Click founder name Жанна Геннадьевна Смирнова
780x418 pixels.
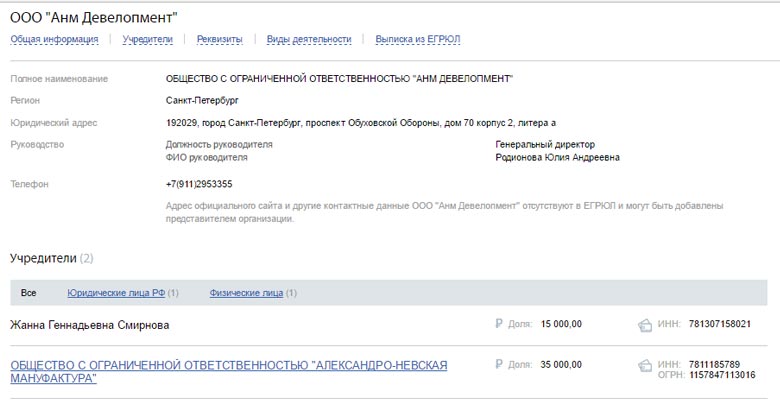click(90, 325)
